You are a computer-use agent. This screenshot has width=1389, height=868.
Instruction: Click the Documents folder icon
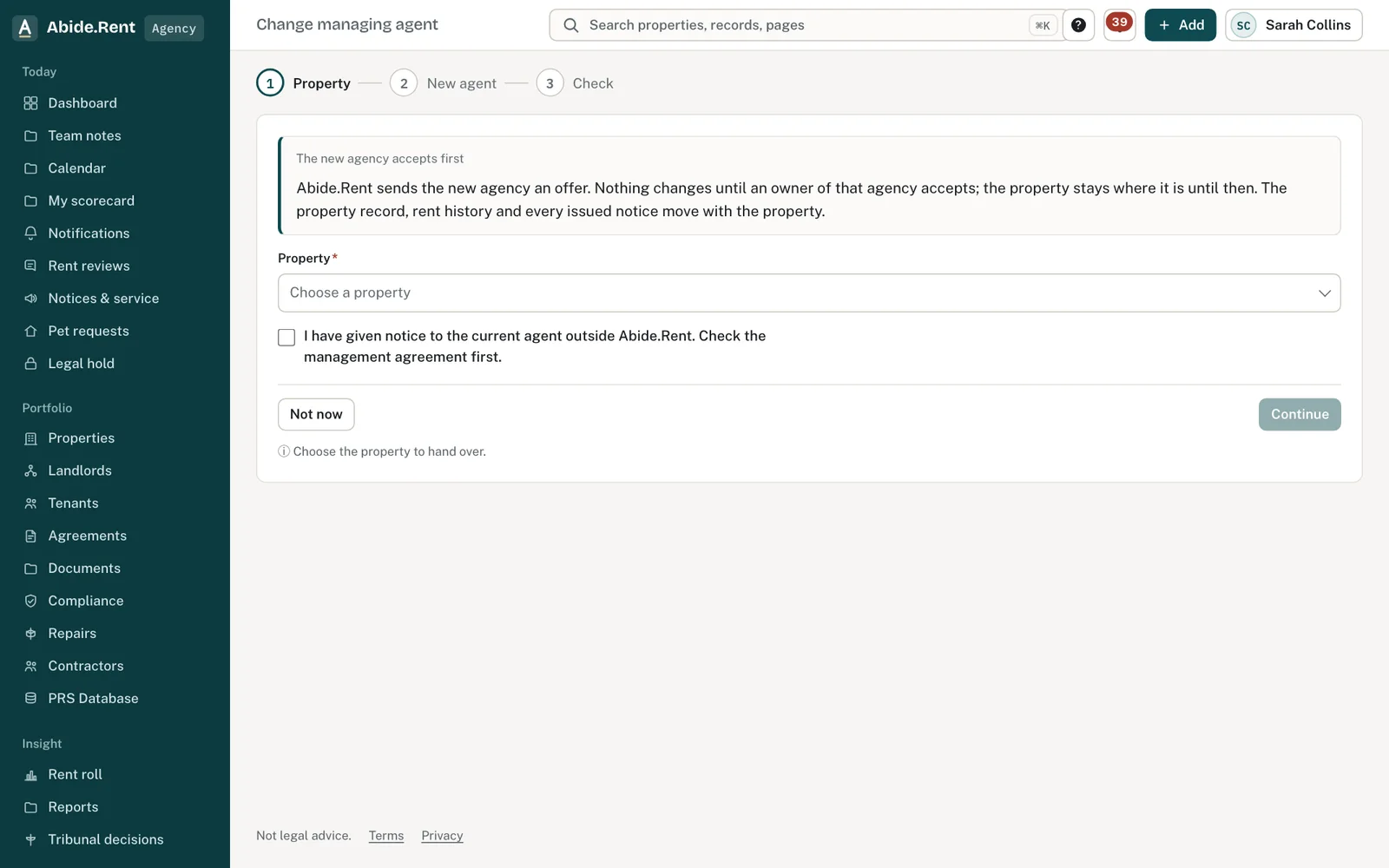tap(30, 569)
